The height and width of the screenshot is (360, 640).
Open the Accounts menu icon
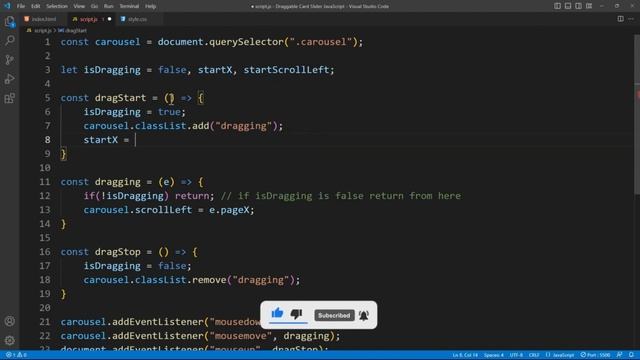tap(9, 321)
